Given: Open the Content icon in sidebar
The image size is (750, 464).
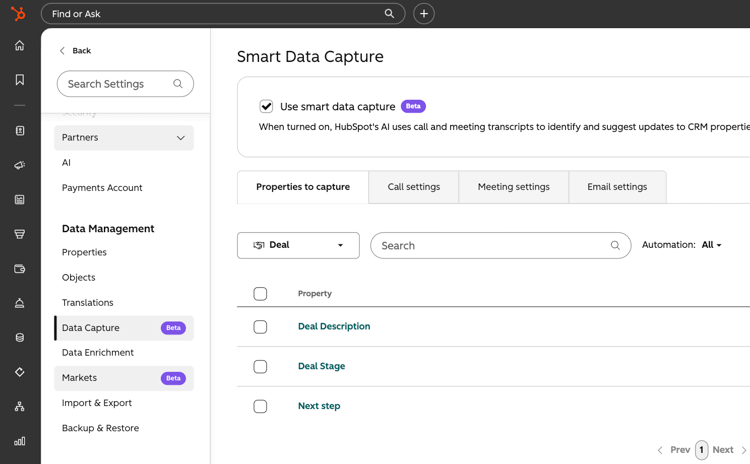Looking at the screenshot, I should click(x=20, y=199).
